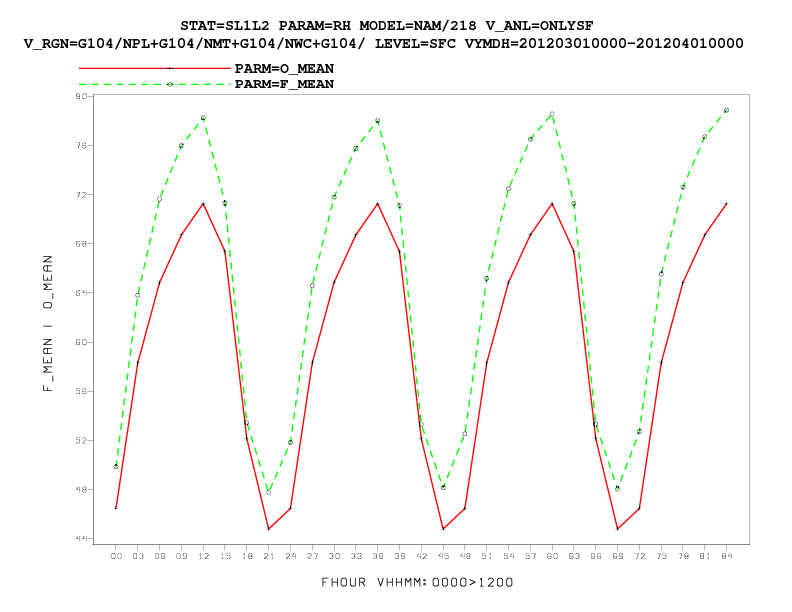Click the y-axis tick label 56

click(81, 391)
